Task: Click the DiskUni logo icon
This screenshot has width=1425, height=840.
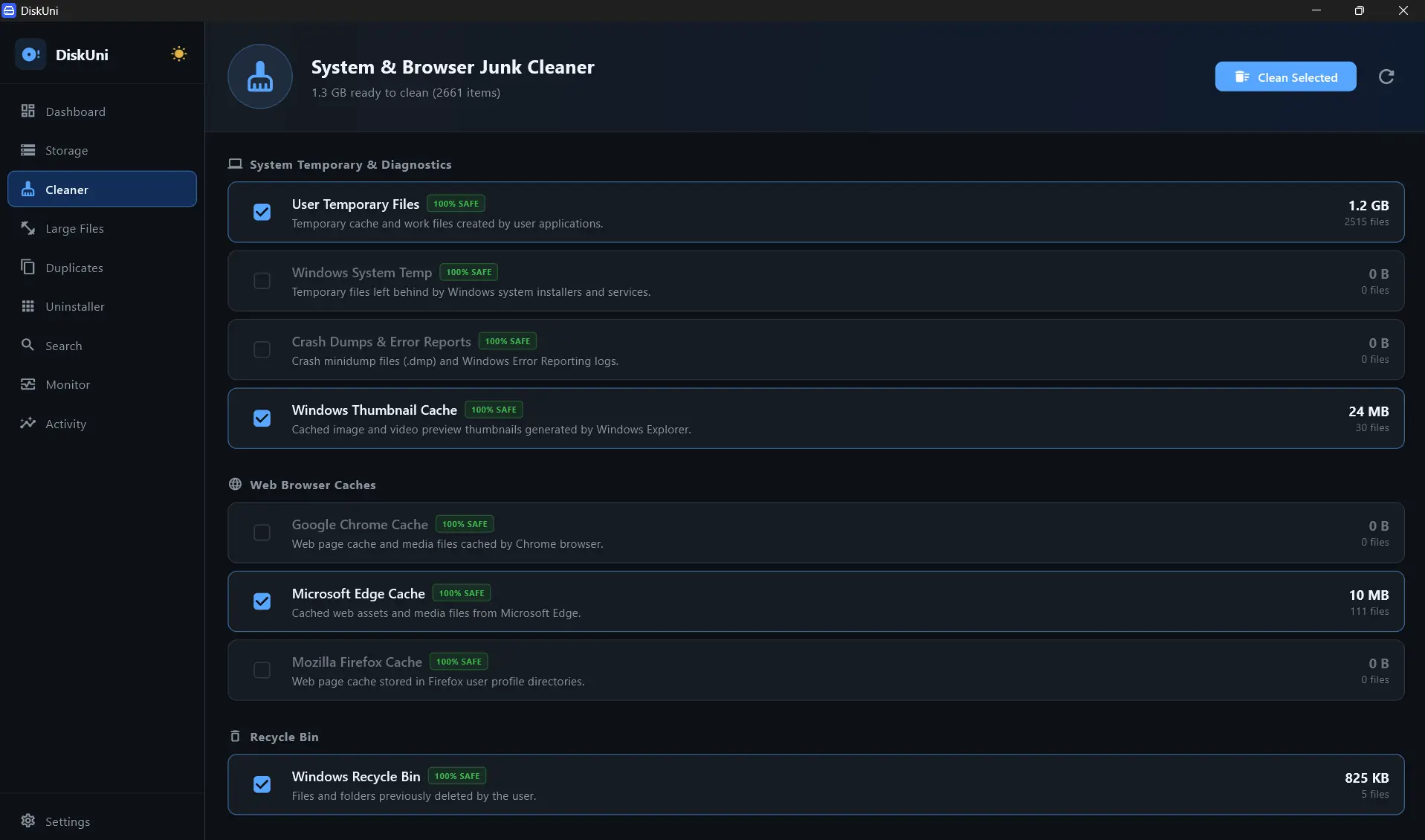Action: (30, 54)
